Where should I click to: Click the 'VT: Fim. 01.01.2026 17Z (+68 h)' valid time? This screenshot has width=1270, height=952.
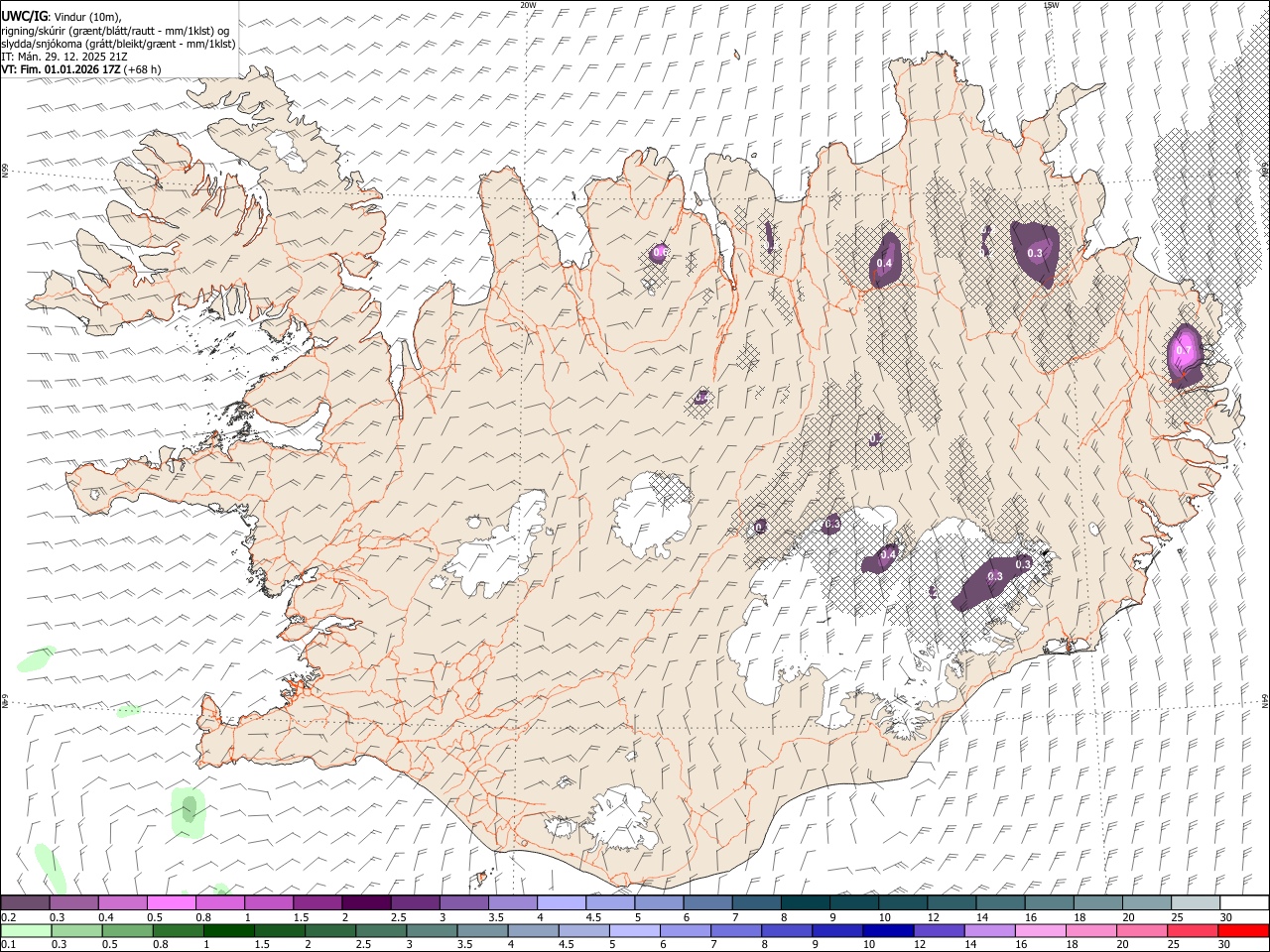coord(81,69)
